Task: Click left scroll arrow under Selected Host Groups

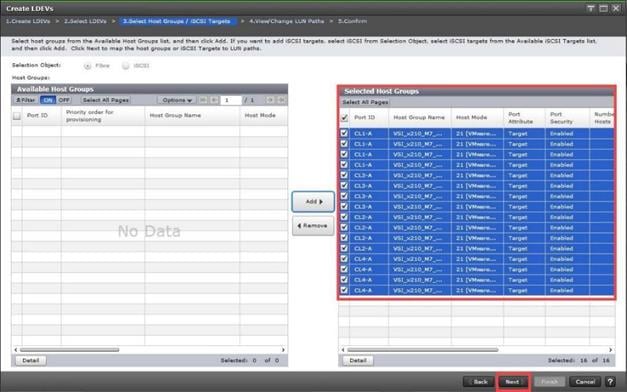Action: 343,350
